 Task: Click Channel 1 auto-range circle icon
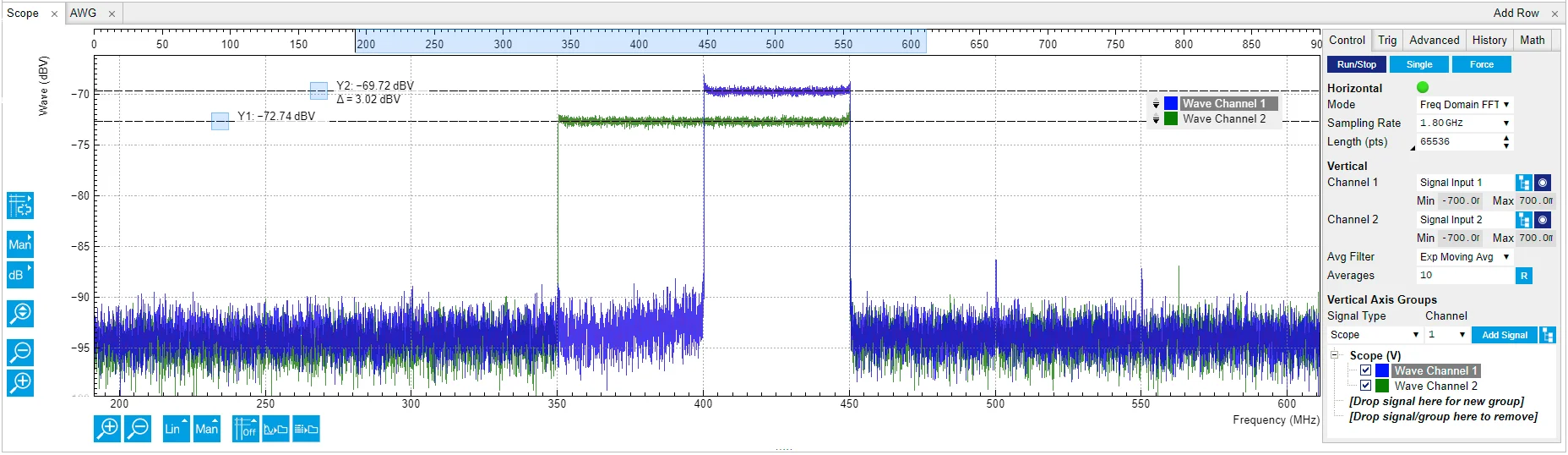1543,183
